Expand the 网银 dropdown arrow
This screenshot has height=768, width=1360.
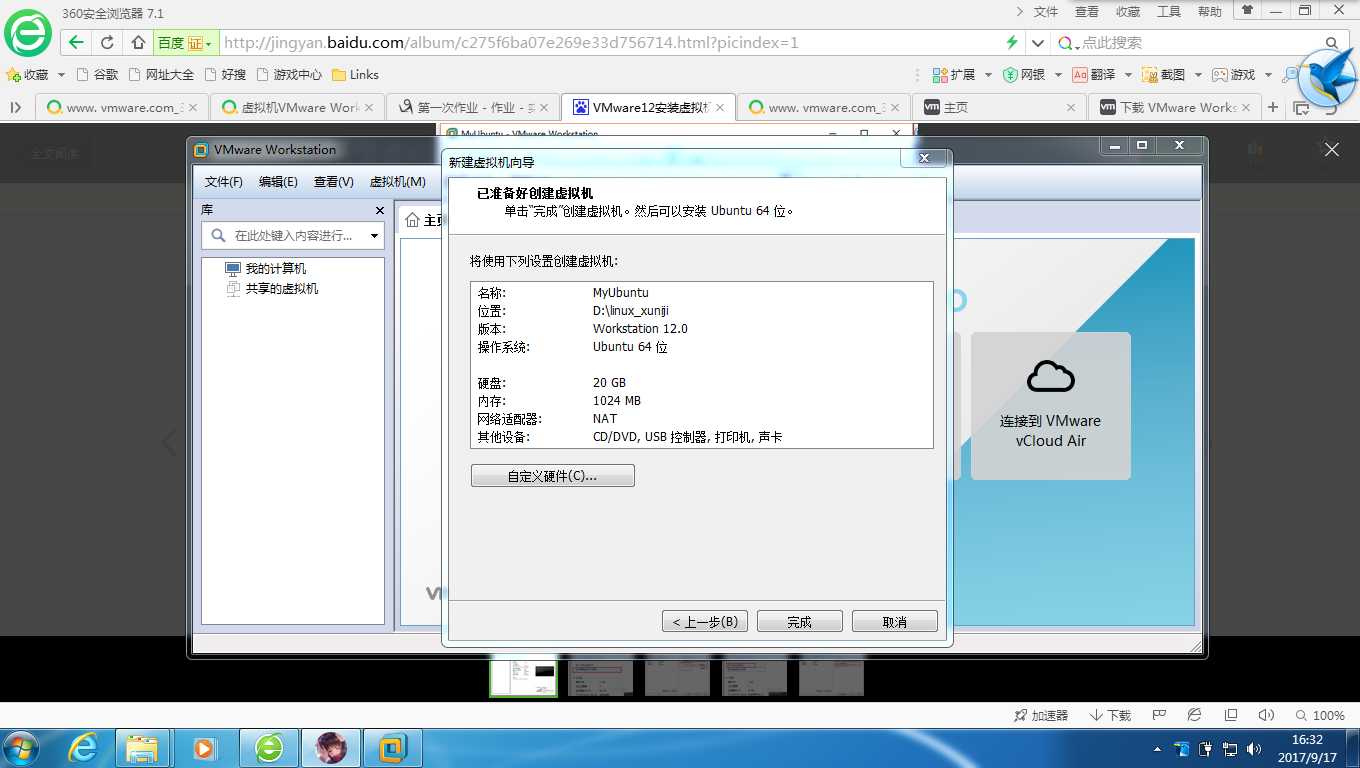point(1057,75)
